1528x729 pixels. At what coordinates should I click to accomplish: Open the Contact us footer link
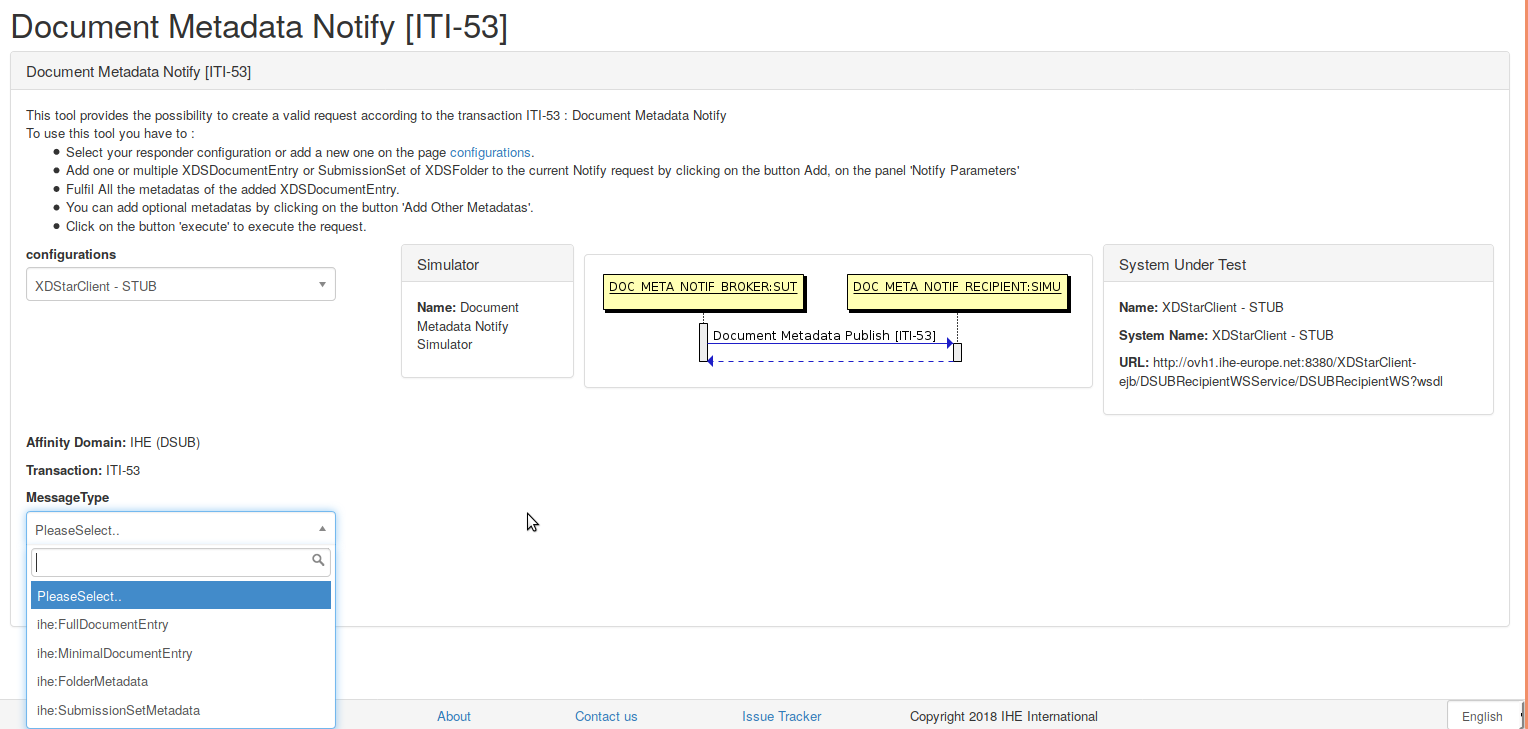[606, 716]
